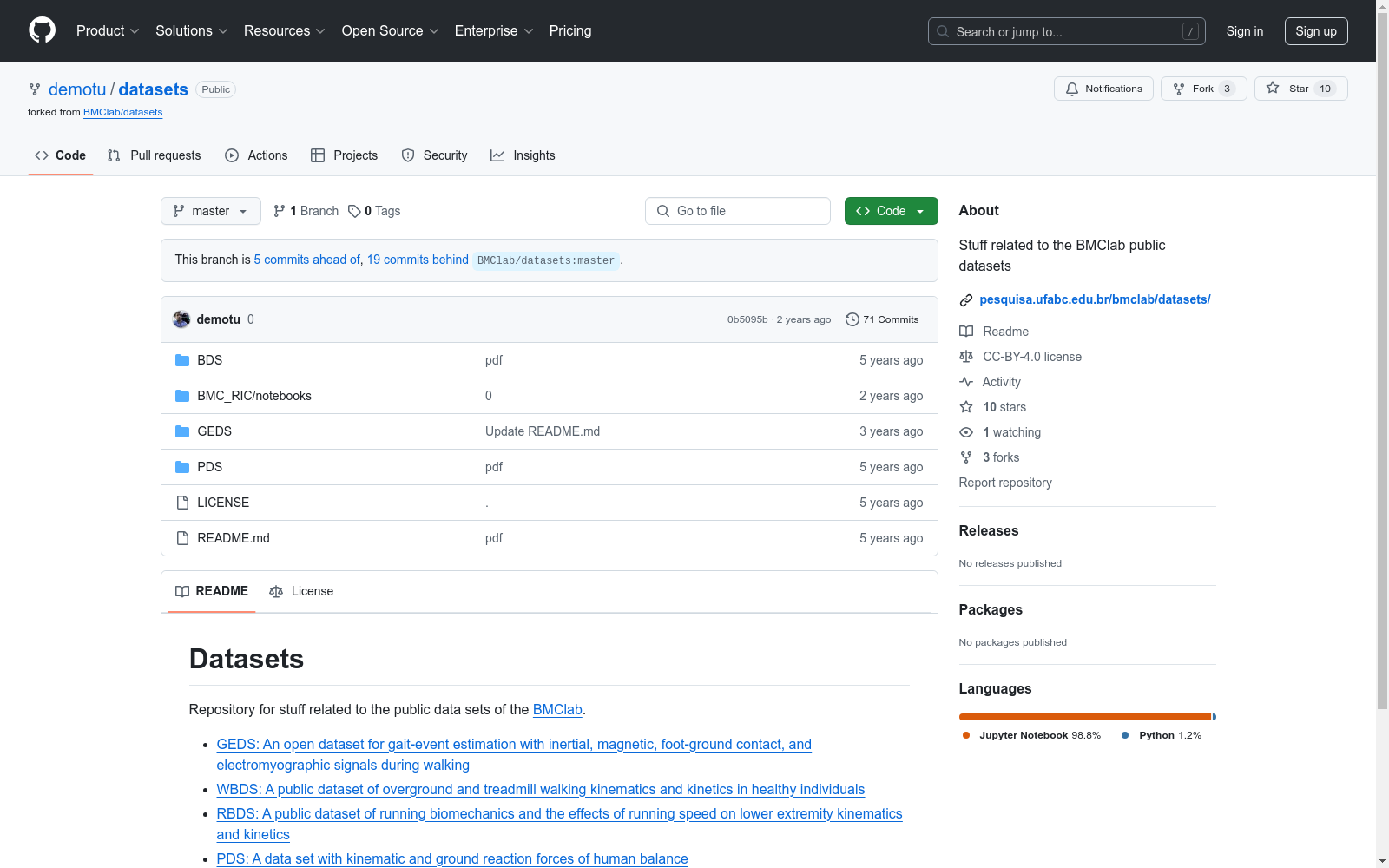Click the BMC_RIC/notebooks folder icon
Screen dimensions: 1389x868
[182, 396]
